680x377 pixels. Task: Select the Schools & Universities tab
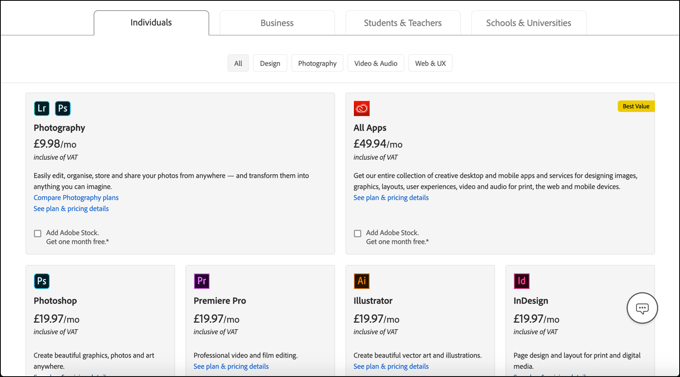529,23
